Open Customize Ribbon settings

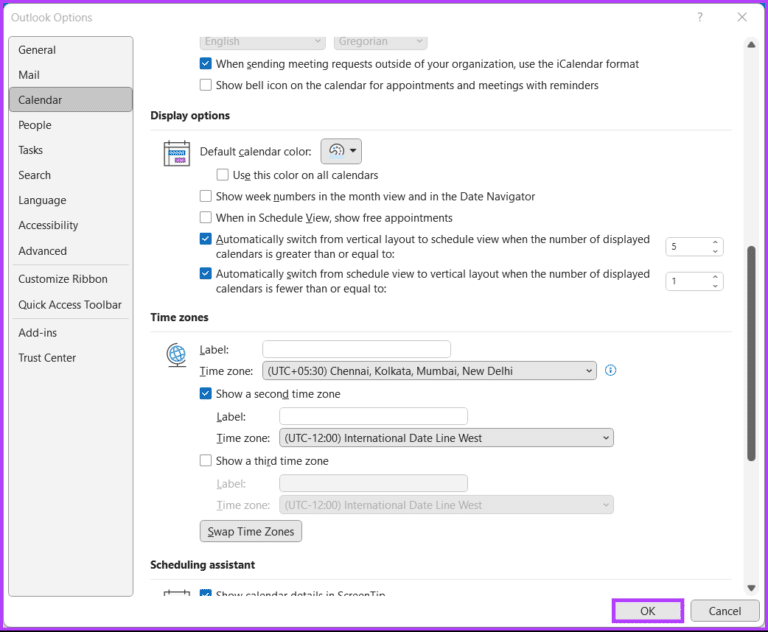[x=71, y=279]
